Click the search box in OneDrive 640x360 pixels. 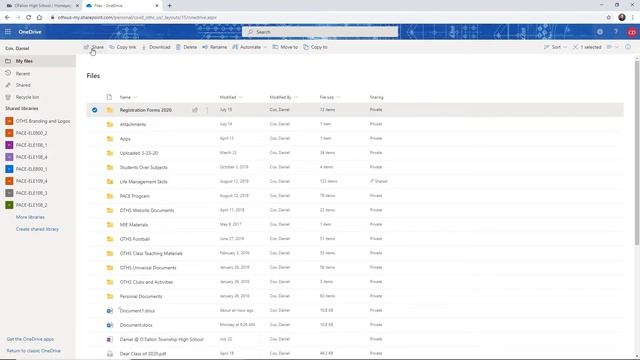(320, 32)
